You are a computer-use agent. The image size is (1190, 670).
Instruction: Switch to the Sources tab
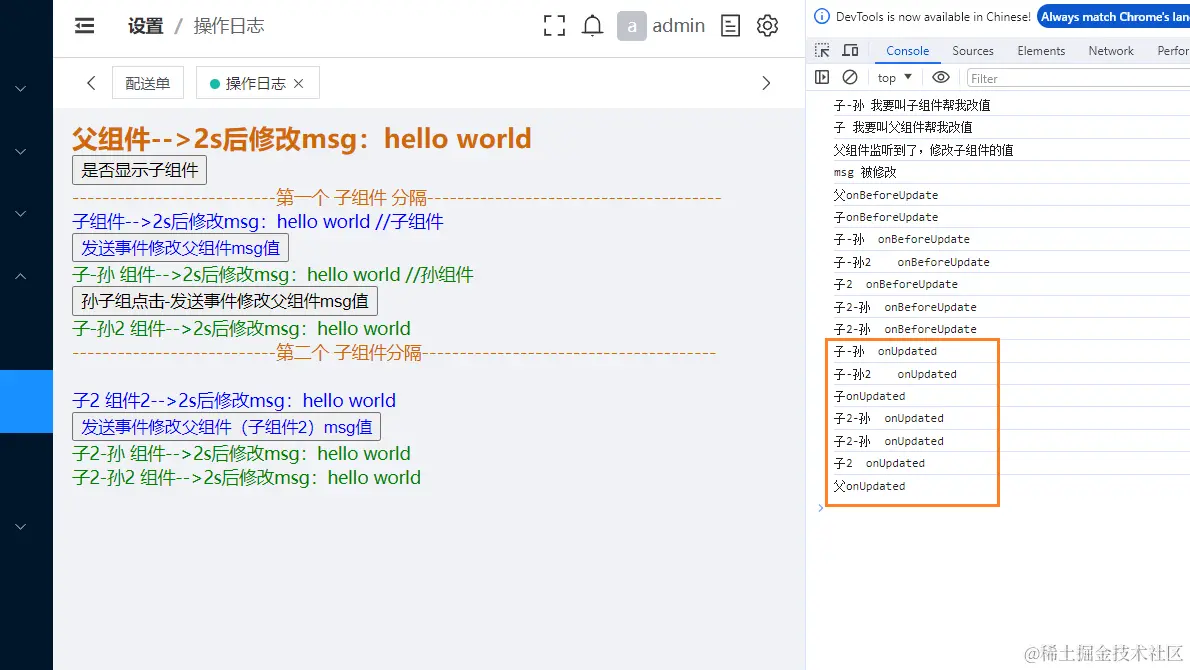pos(973,51)
